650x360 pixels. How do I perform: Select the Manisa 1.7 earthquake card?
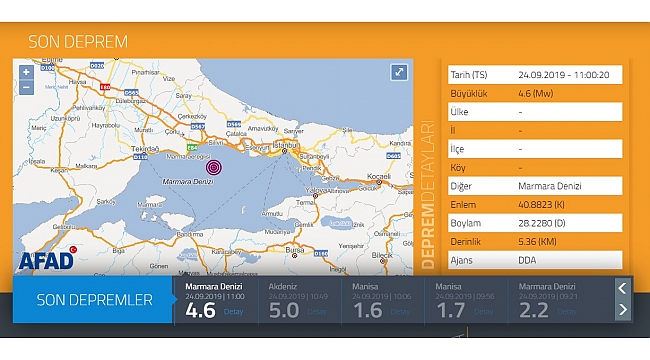tap(466, 300)
